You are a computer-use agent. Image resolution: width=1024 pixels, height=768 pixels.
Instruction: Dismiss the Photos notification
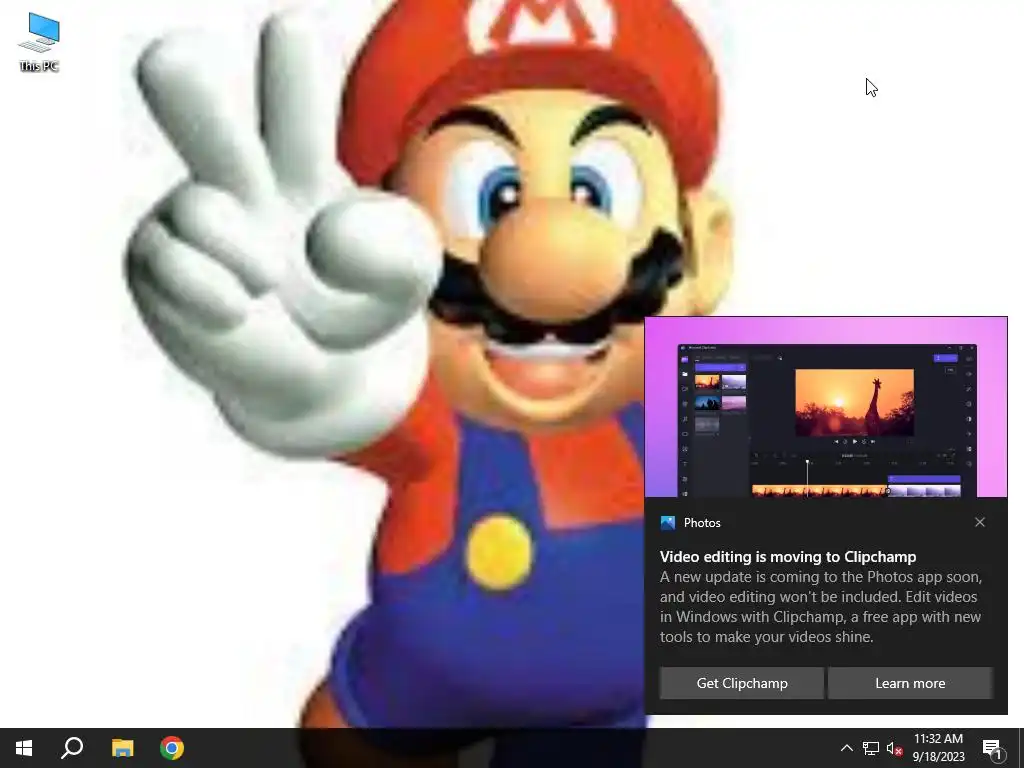point(980,522)
